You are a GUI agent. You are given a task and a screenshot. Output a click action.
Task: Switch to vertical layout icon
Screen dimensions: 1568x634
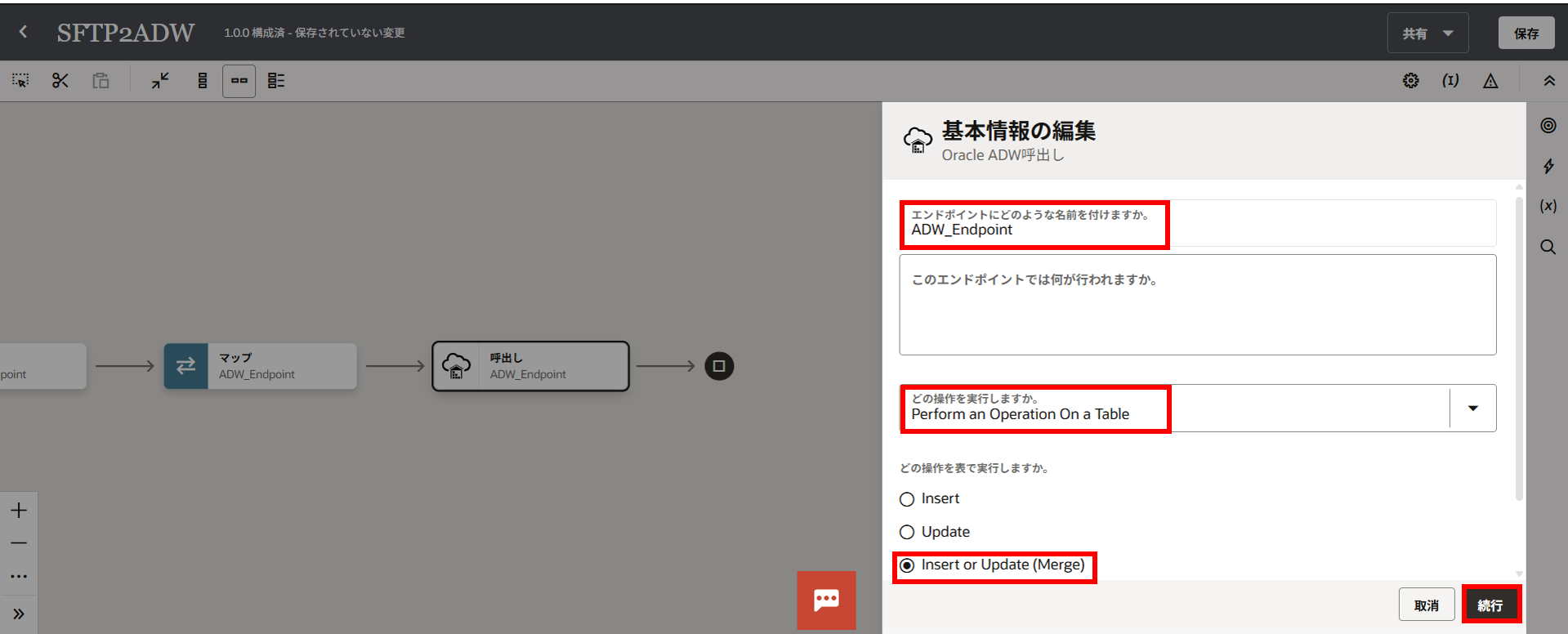(203, 81)
